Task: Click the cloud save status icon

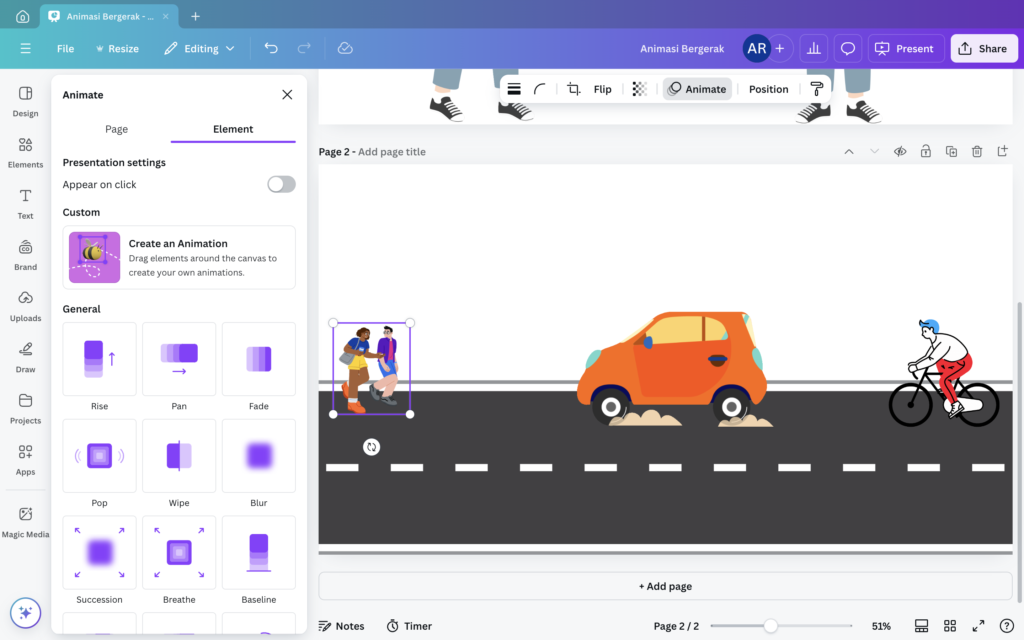Action: [x=345, y=48]
